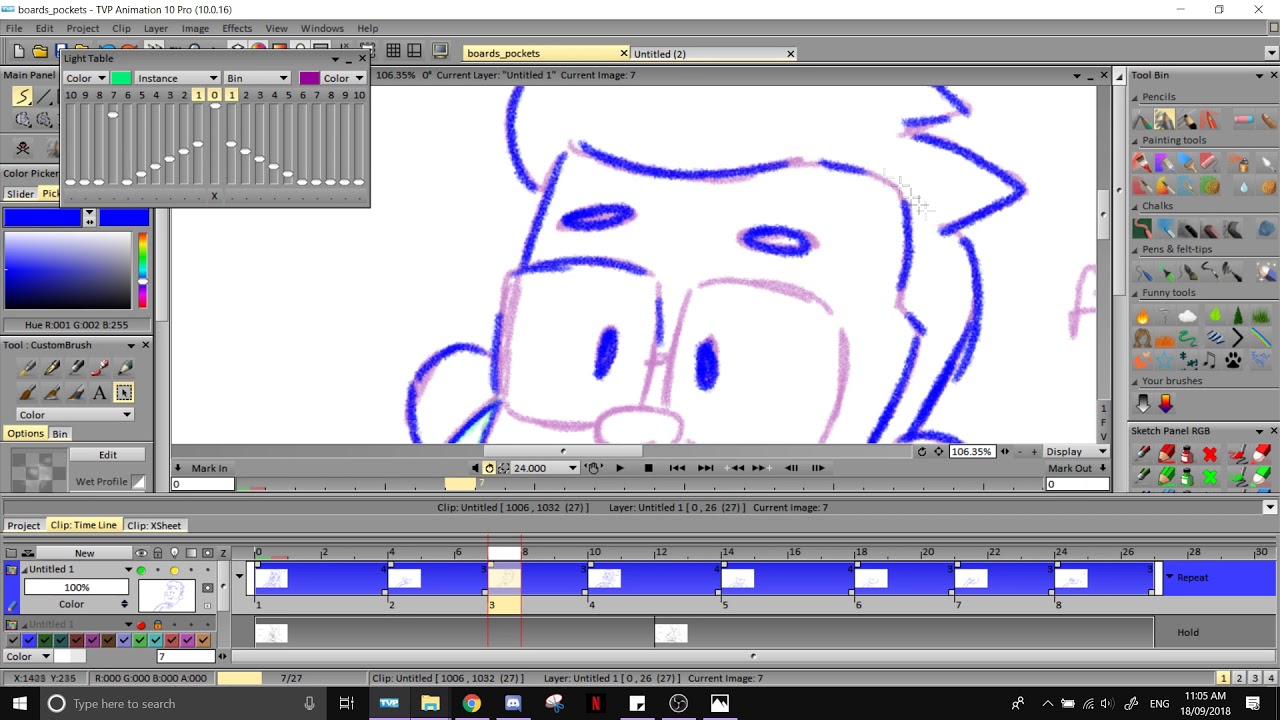Screen dimensions: 1280x720
Task: Open the Color mode dropdown under the tools
Action: pos(75,415)
